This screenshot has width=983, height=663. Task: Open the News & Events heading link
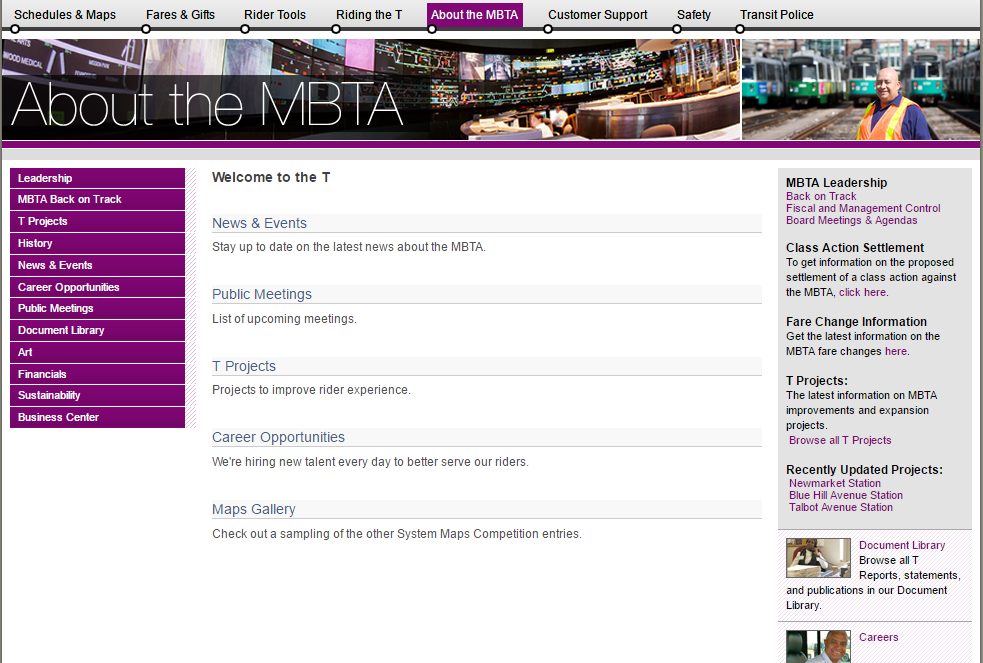(259, 223)
